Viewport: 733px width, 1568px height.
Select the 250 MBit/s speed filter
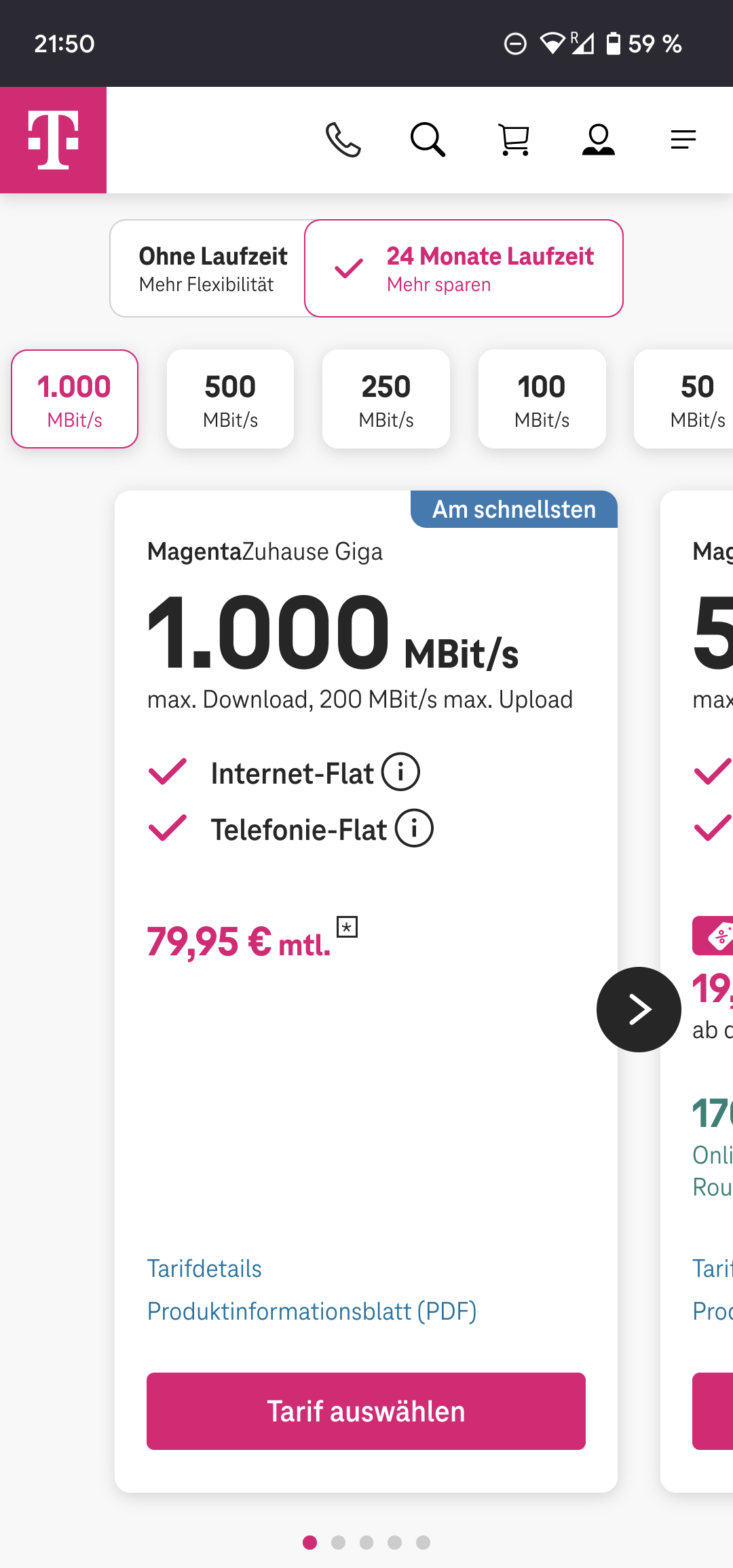click(386, 399)
